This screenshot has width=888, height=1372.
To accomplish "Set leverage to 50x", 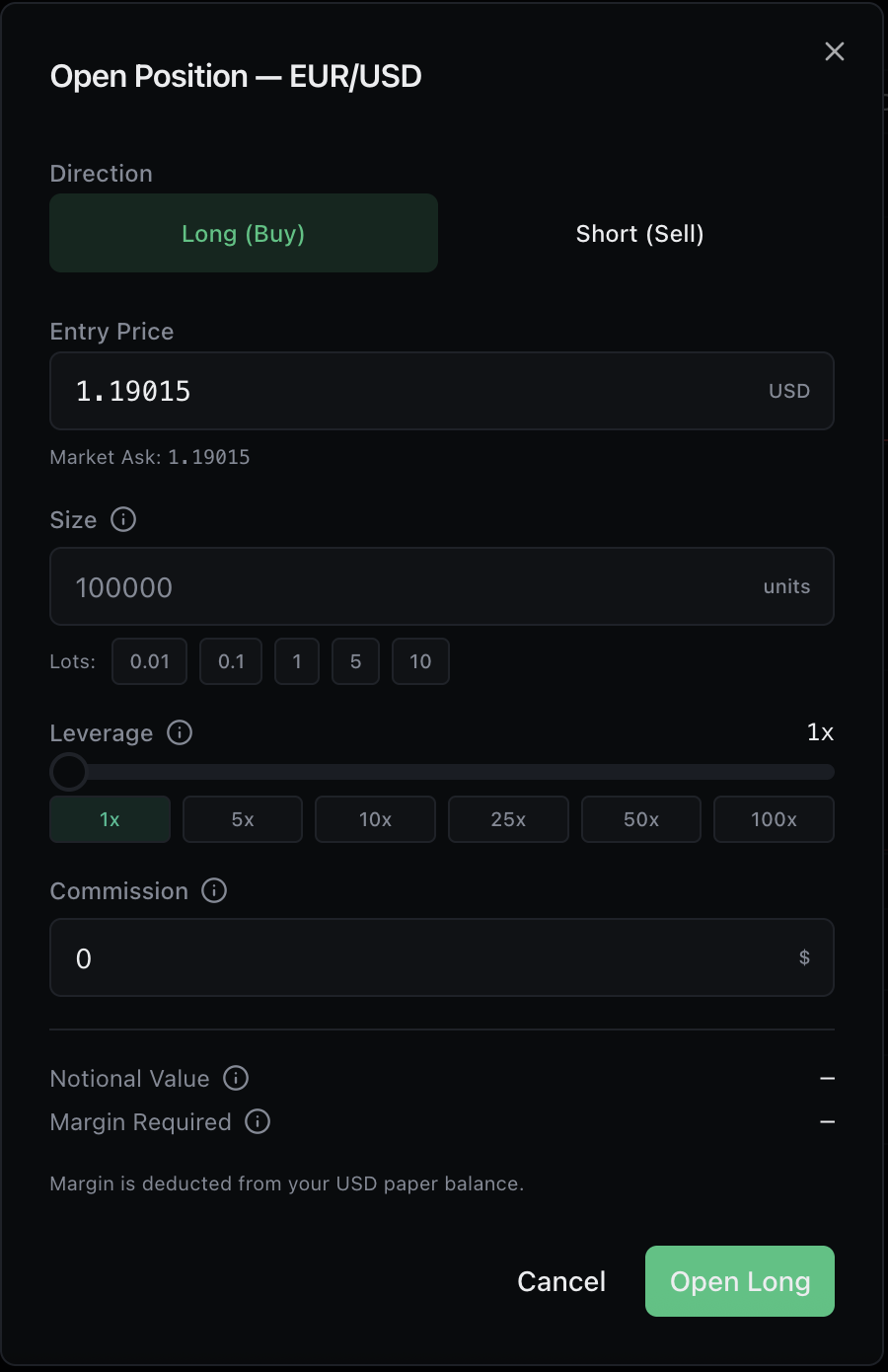I will 640,819.
